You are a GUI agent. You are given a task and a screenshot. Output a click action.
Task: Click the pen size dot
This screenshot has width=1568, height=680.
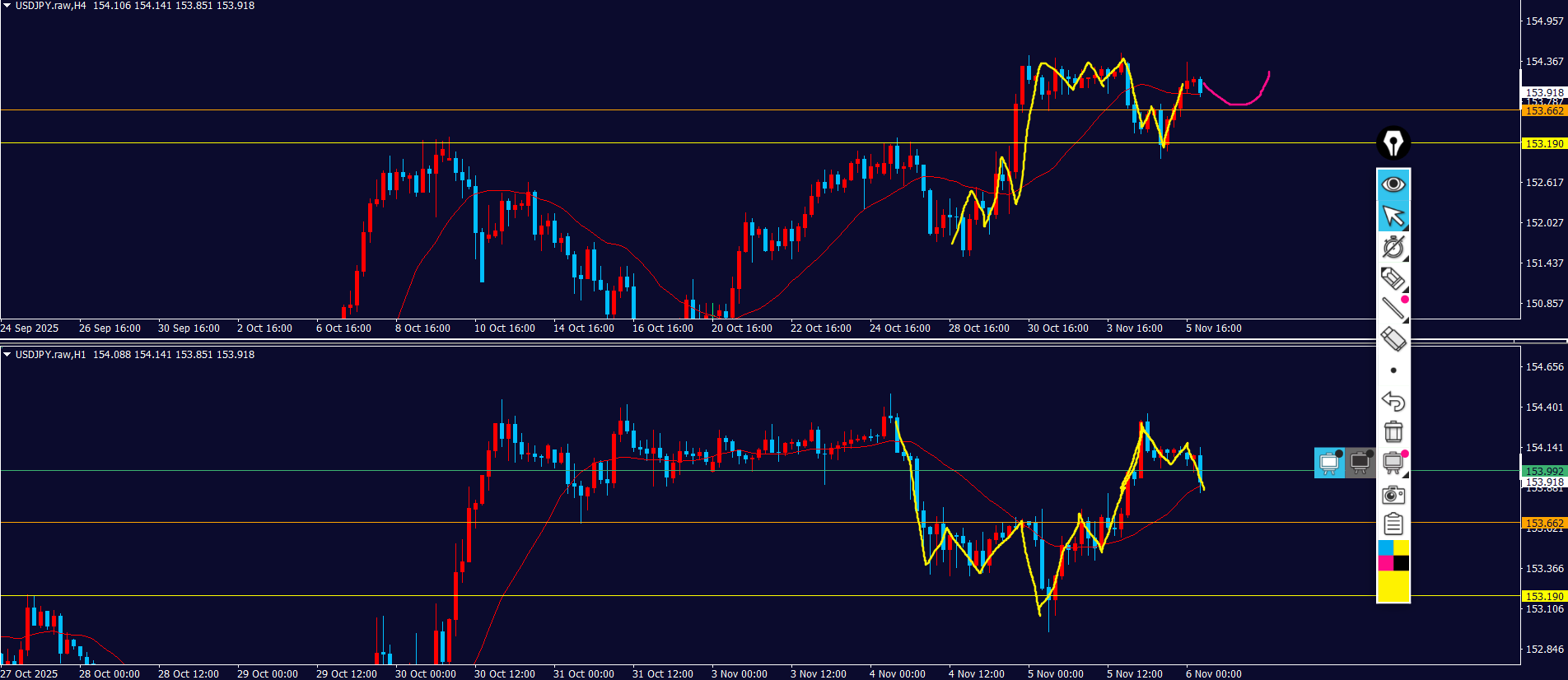coord(1393,370)
